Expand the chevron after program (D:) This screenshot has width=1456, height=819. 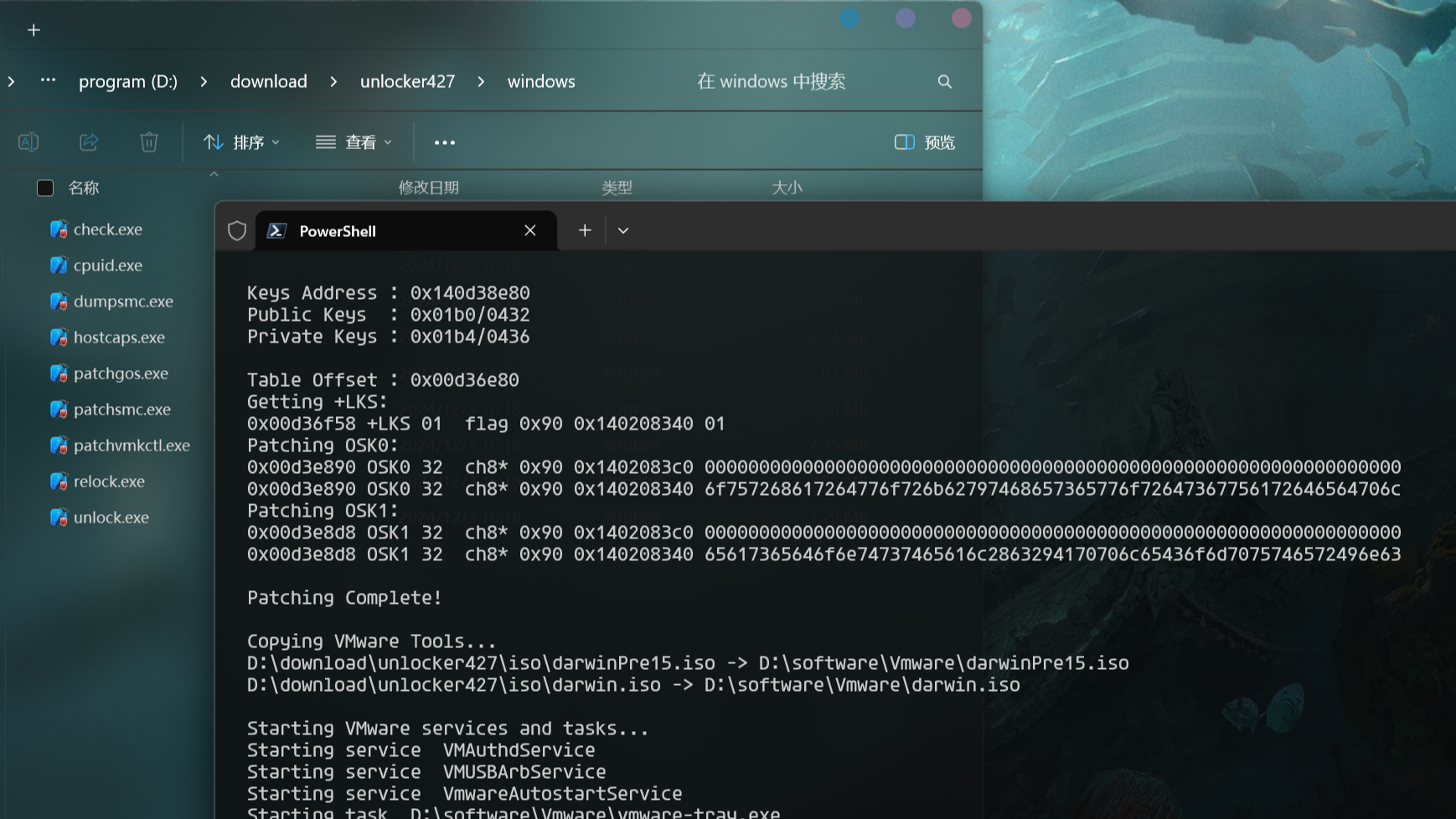[204, 81]
